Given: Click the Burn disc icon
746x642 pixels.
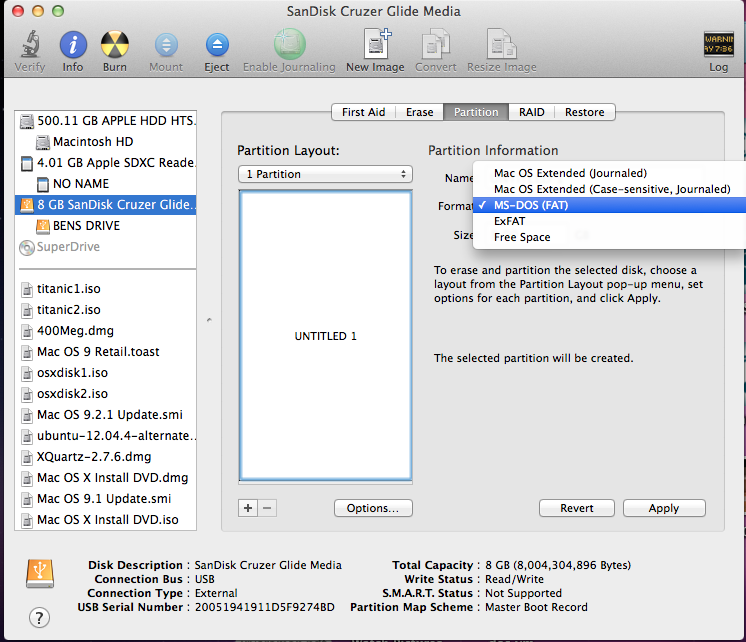Looking at the screenshot, I should [x=115, y=45].
